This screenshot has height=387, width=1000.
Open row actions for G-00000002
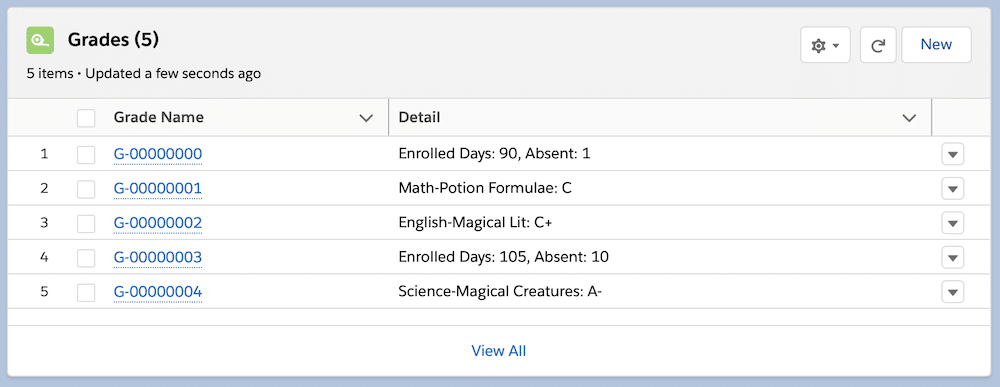tap(953, 223)
